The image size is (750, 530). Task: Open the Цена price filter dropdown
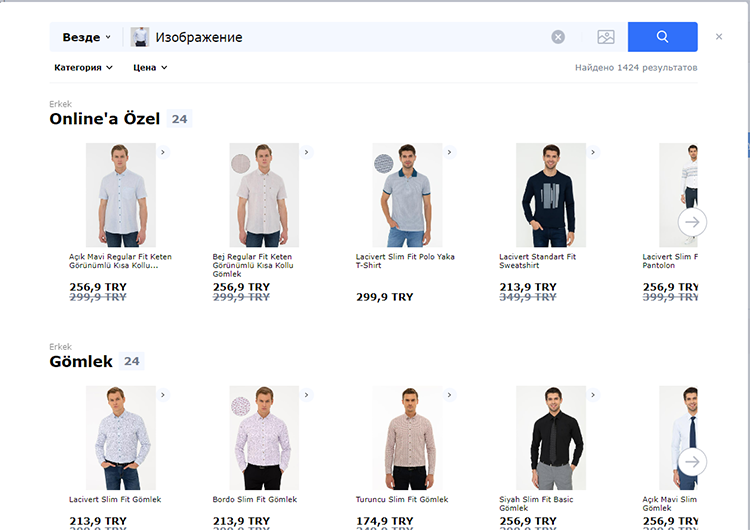pos(150,68)
